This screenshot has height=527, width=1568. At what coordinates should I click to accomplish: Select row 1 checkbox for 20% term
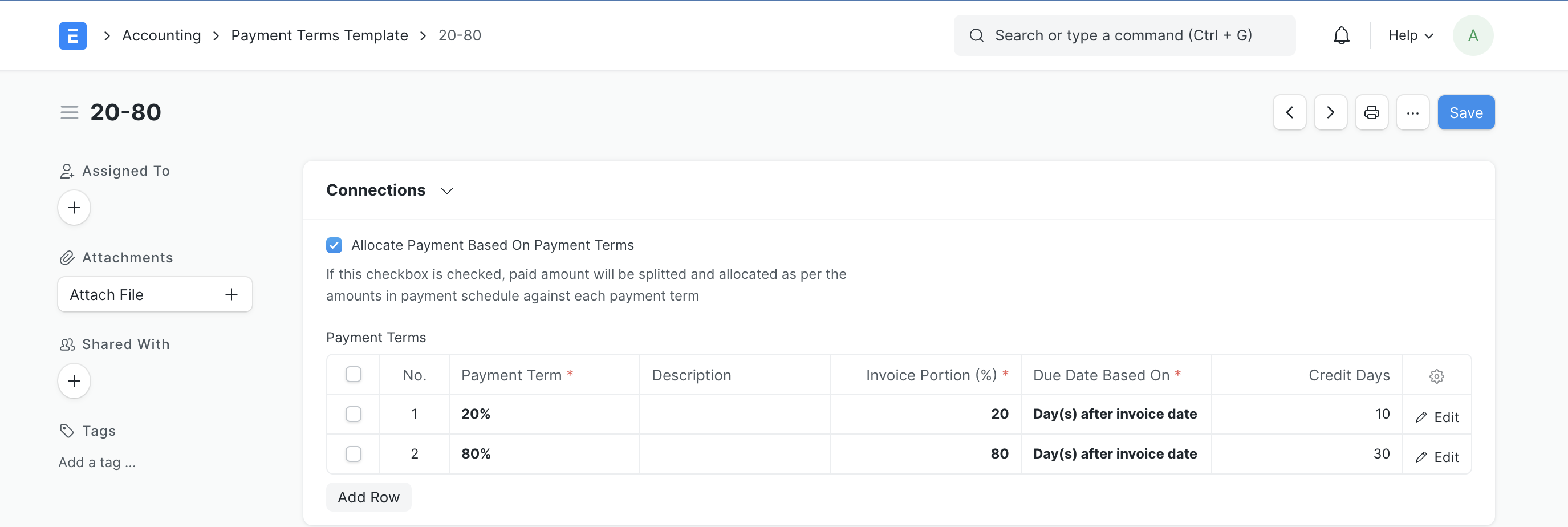click(353, 414)
